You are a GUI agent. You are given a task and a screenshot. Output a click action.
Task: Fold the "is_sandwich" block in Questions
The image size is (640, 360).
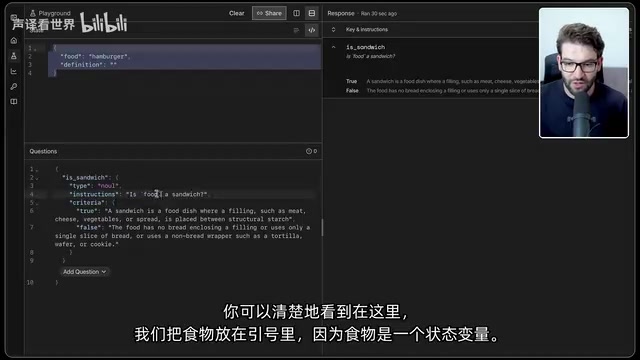37,178
